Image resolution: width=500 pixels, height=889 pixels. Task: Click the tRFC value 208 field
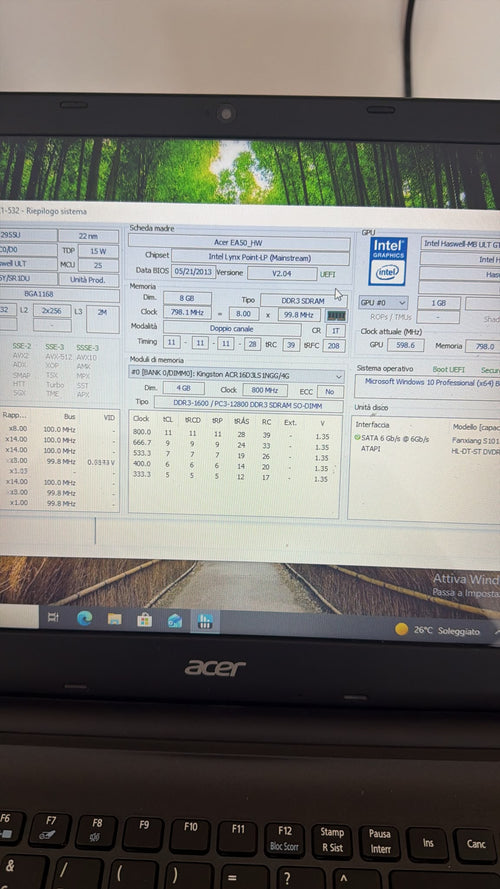tap(333, 345)
